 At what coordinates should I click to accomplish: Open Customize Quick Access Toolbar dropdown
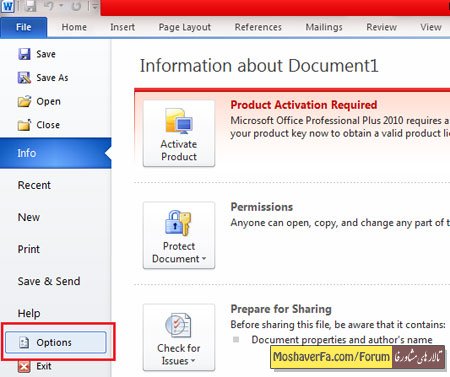[95, 6]
